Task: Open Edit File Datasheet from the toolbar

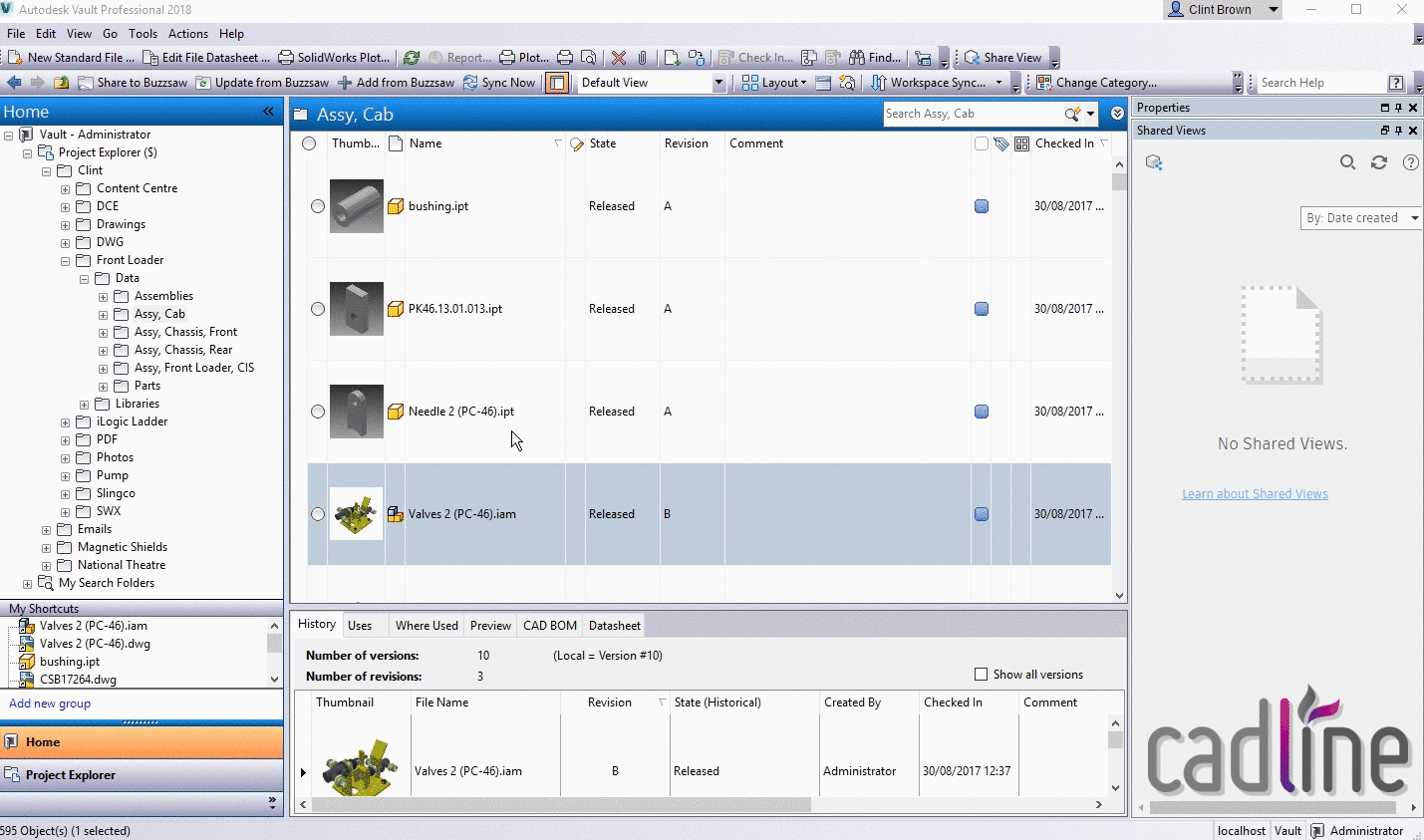Action: [x=206, y=58]
